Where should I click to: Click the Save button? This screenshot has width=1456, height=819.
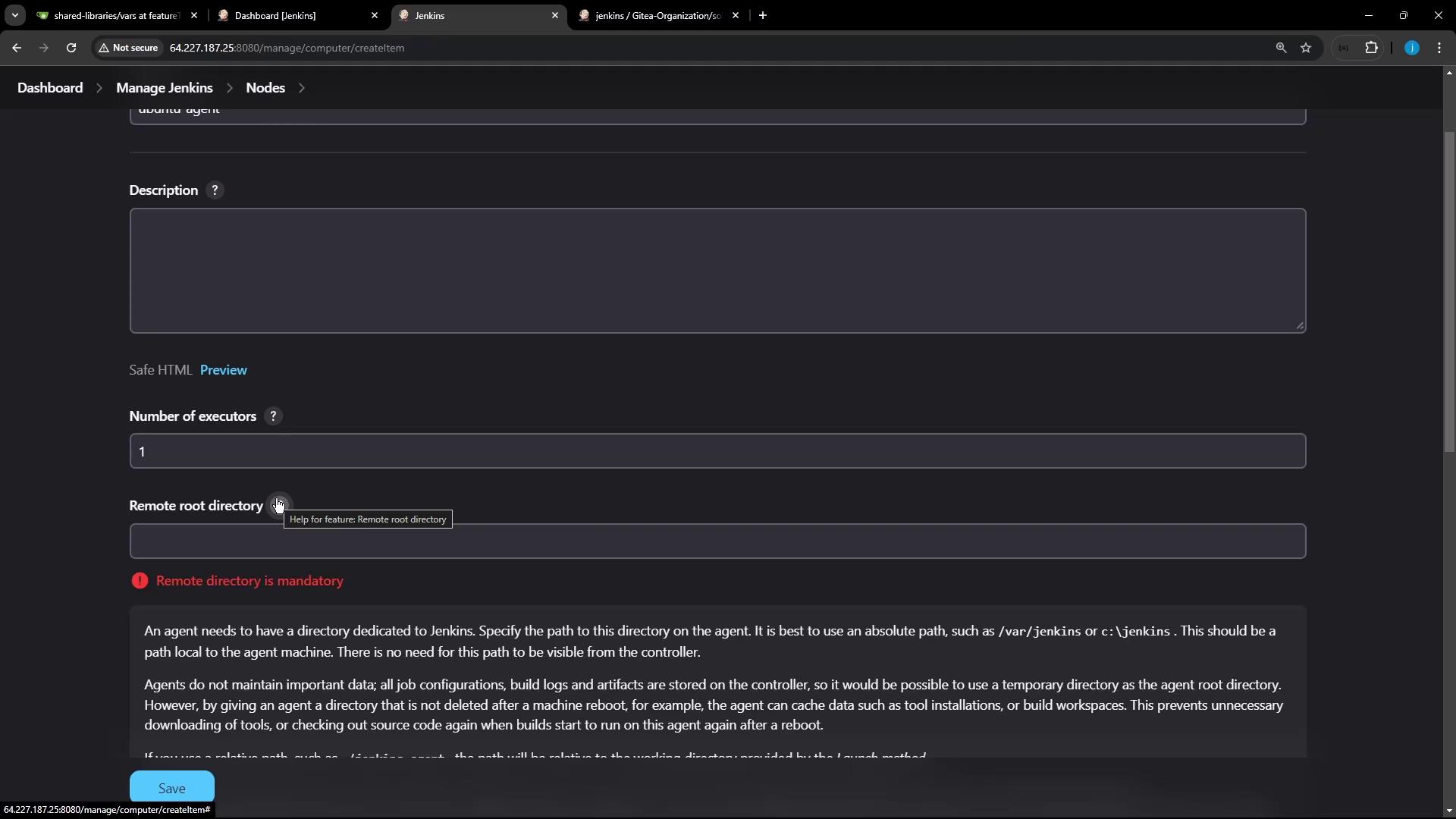[171, 788]
